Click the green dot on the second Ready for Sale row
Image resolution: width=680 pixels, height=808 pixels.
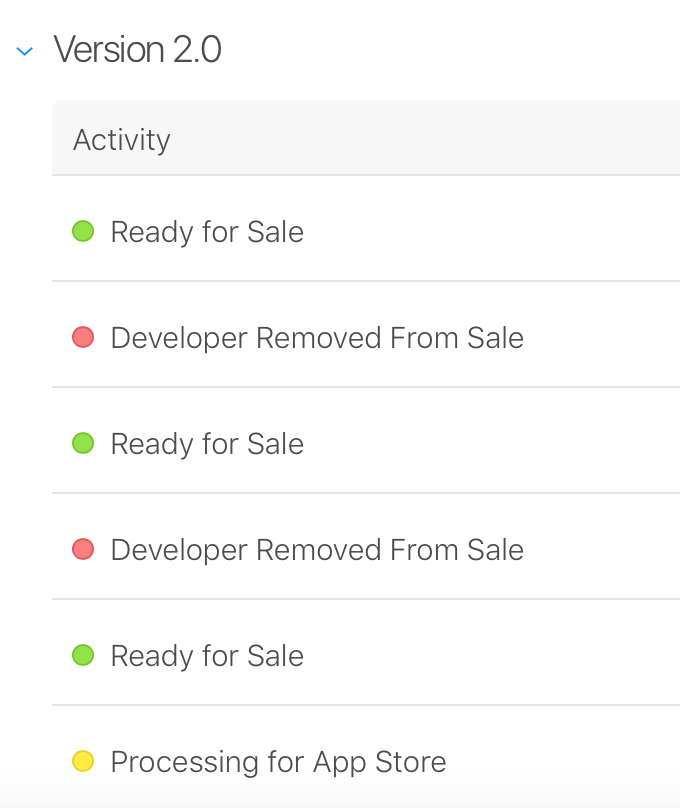pos(83,443)
